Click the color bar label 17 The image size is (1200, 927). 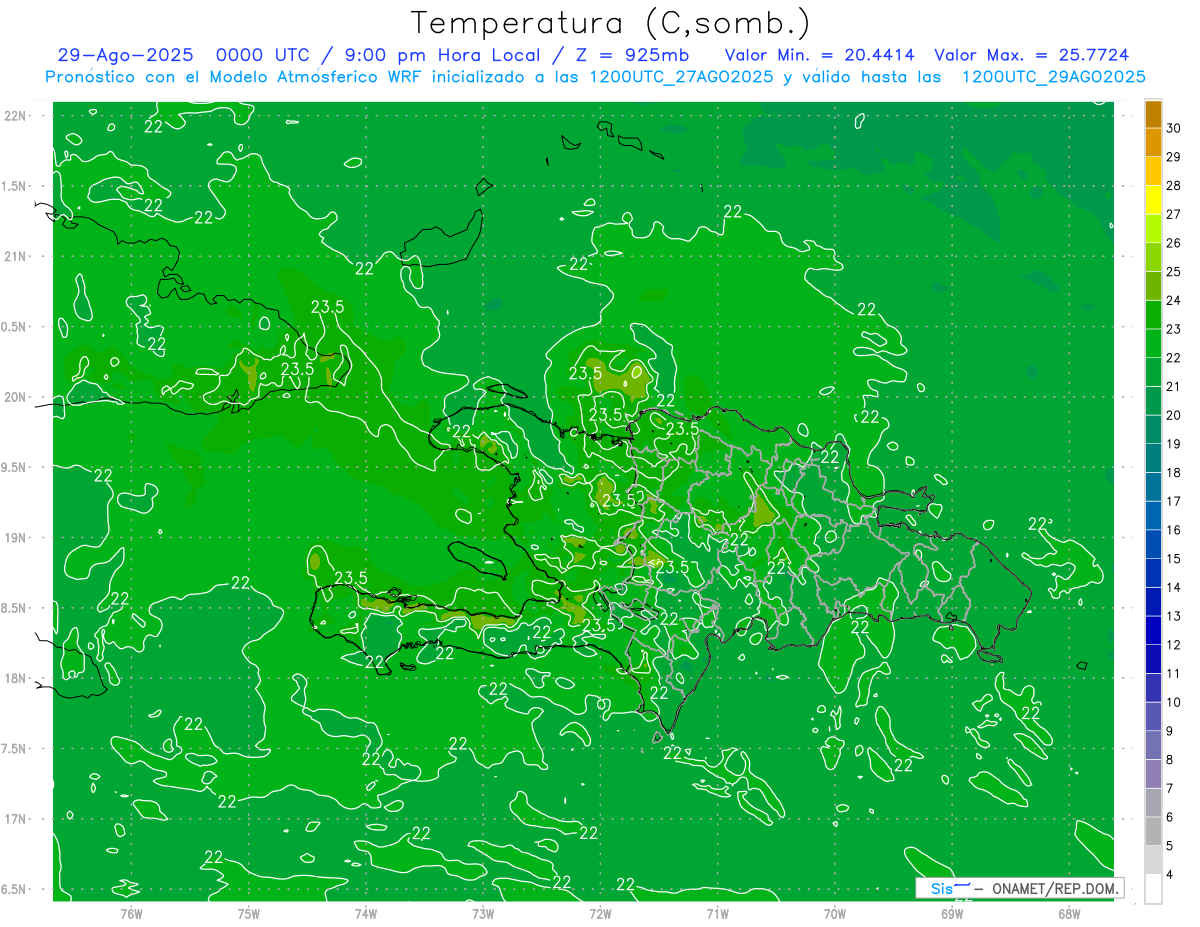coord(1174,501)
